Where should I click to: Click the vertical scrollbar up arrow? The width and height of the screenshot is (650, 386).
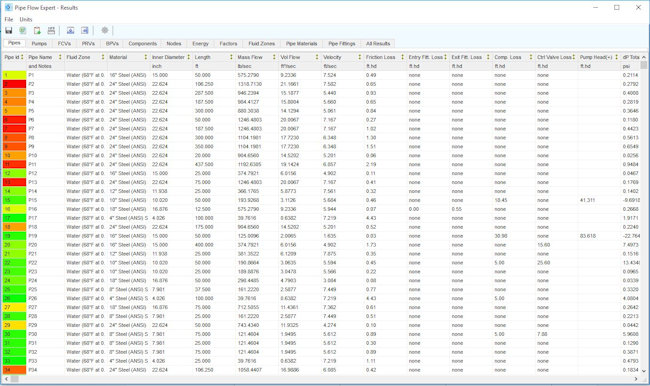pyautogui.click(x=644, y=57)
